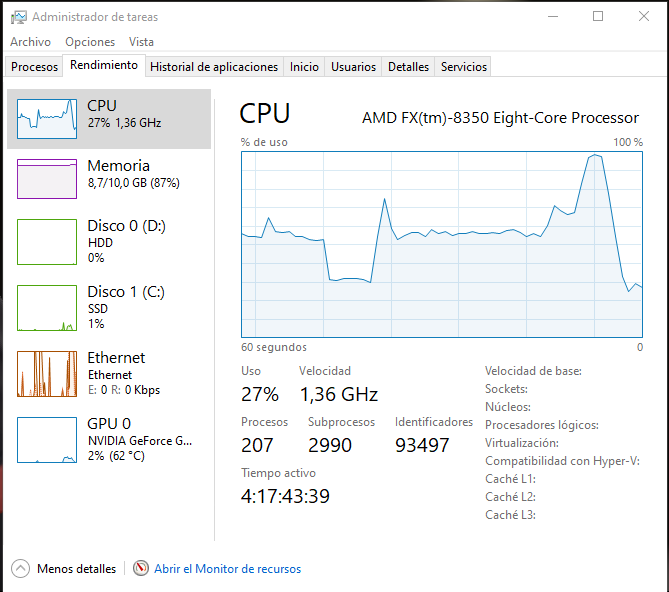Open the Servicios tab

(464, 67)
